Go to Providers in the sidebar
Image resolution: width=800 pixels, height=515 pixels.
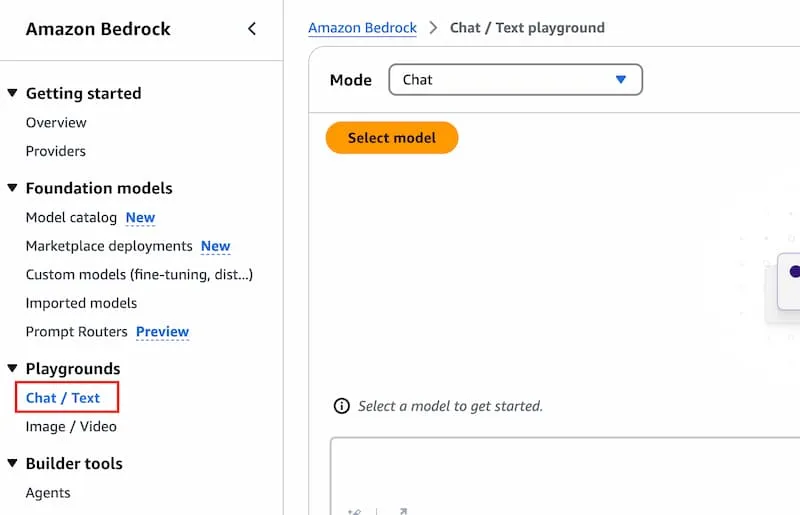pos(56,151)
